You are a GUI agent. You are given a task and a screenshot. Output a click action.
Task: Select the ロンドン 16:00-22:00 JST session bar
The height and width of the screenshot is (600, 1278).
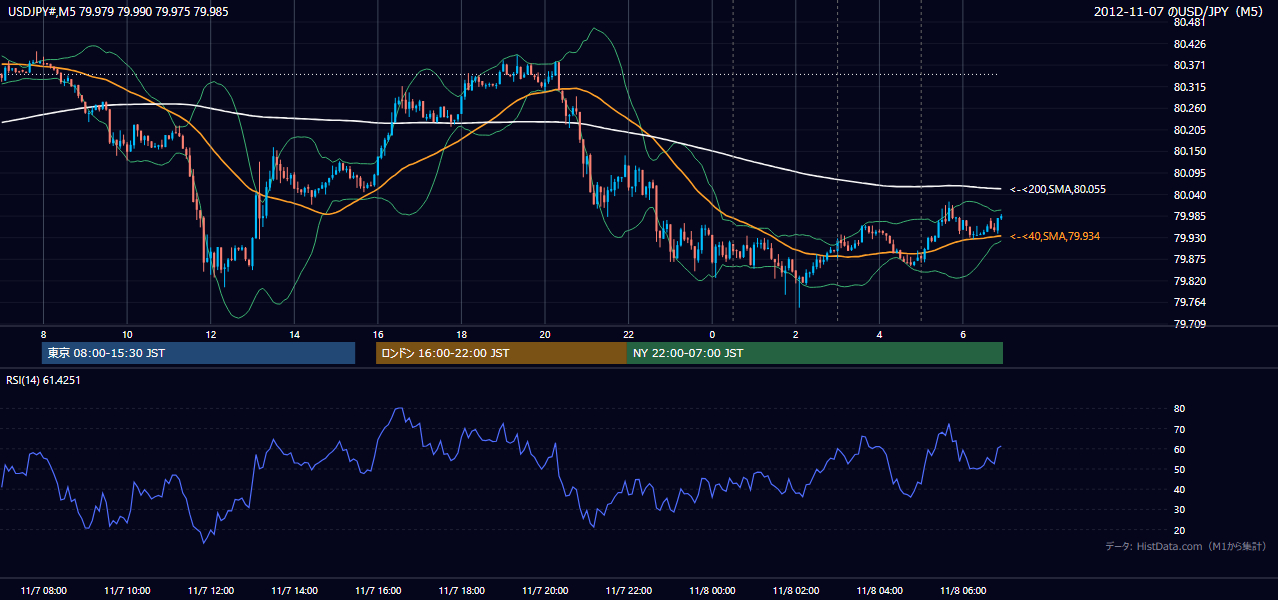[501, 353]
